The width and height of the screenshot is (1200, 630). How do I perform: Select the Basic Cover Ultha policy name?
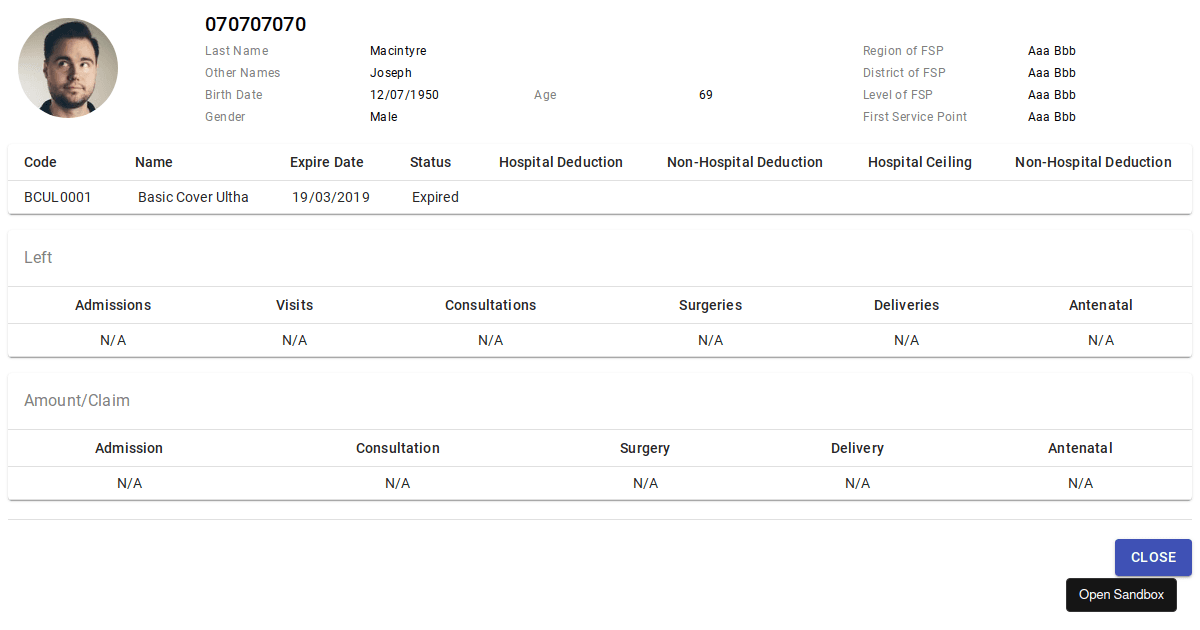193,197
